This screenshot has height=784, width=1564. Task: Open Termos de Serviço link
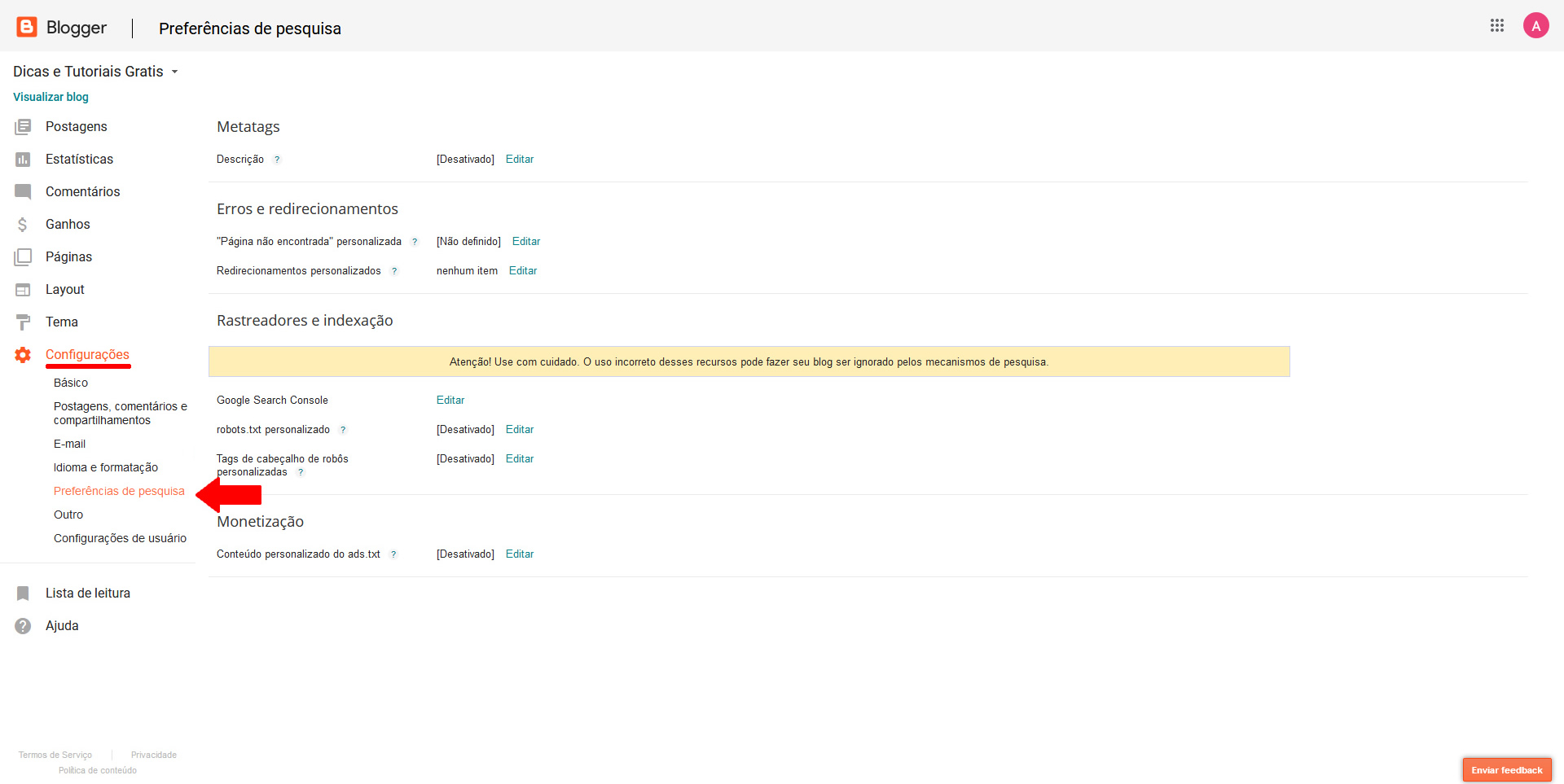pos(55,756)
